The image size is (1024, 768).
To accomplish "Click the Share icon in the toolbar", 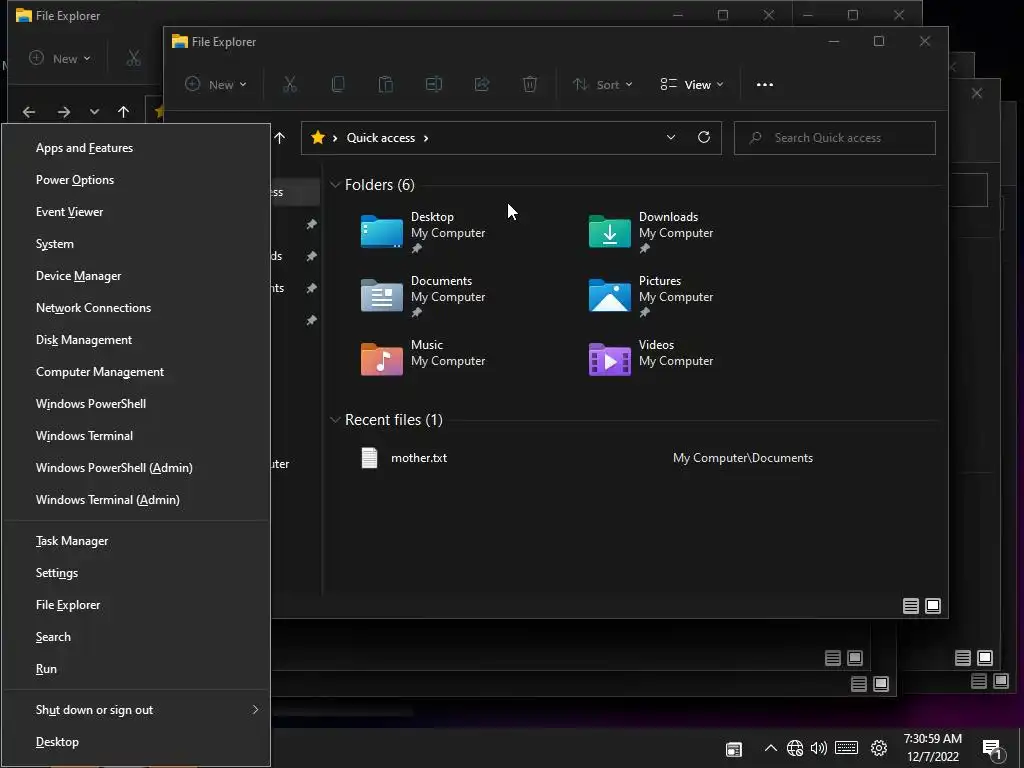I will click(x=482, y=84).
